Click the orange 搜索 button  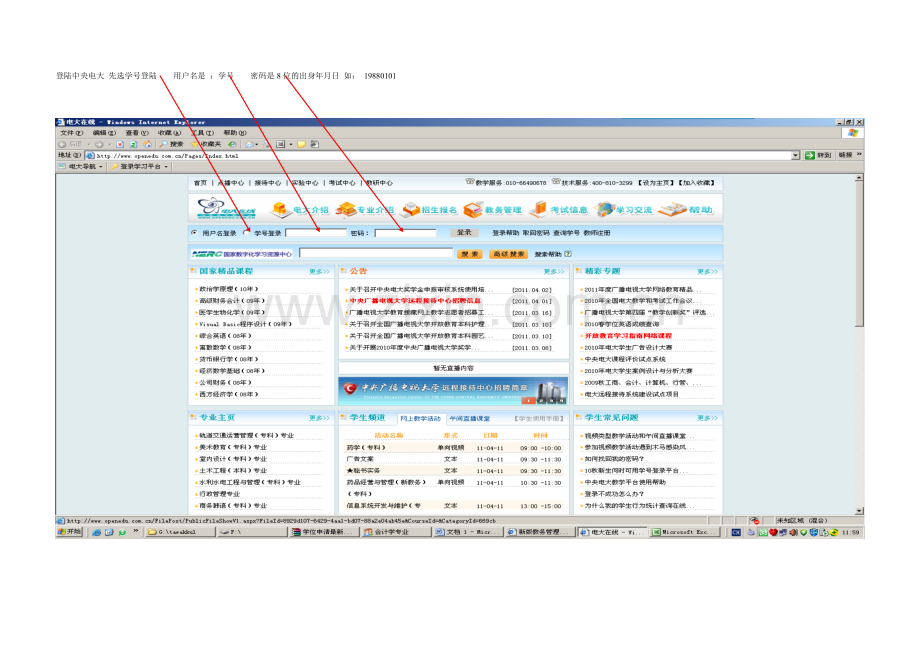[x=469, y=254]
